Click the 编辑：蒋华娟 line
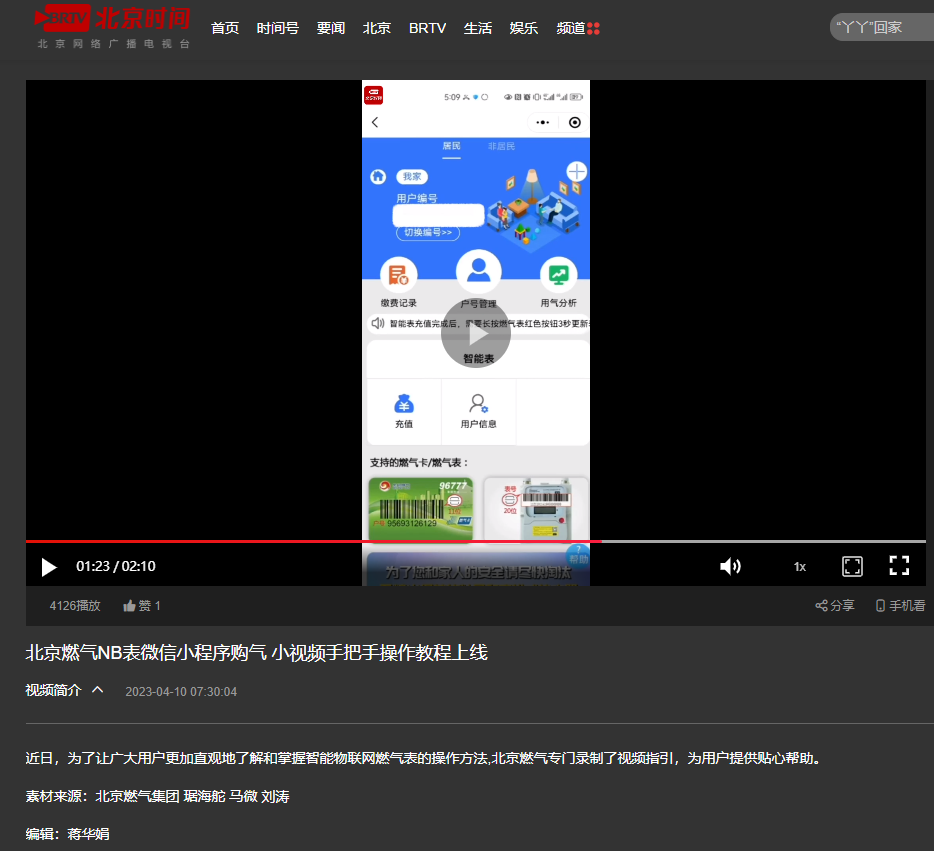Viewport: 934px width, 851px height. click(67, 834)
